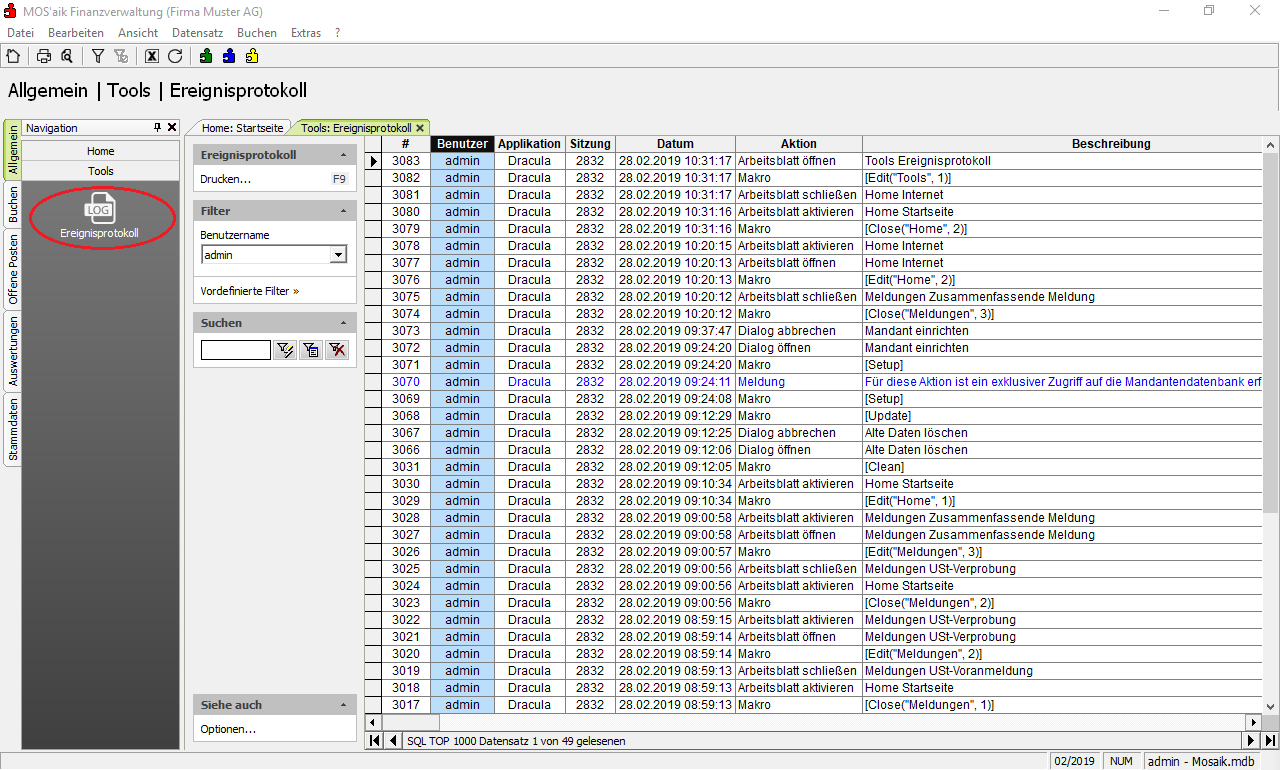Click the horizontal scrollbar thumb below the table
The image size is (1280, 770).
click(x=410, y=722)
